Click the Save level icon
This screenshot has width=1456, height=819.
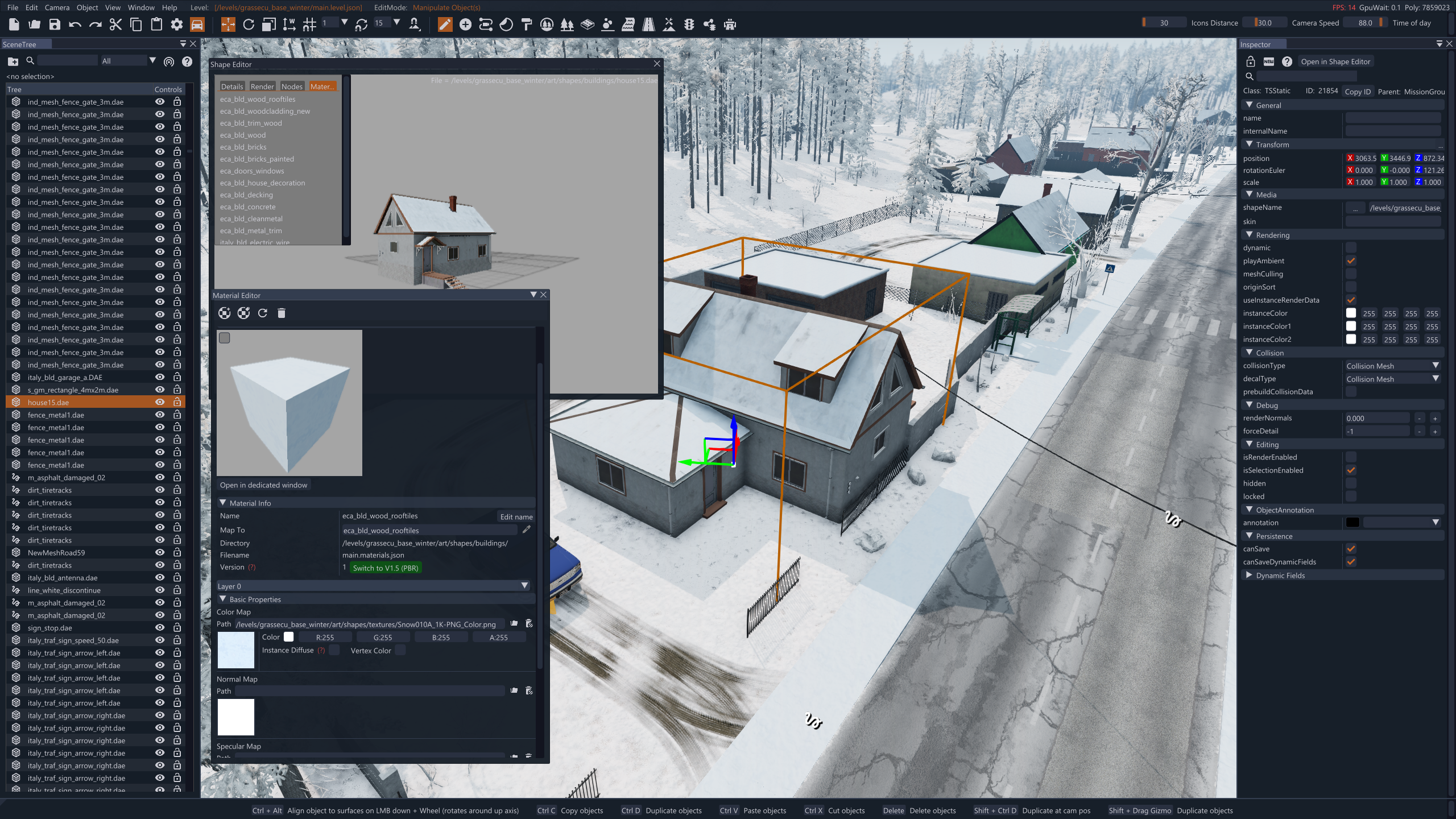pos(55,24)
